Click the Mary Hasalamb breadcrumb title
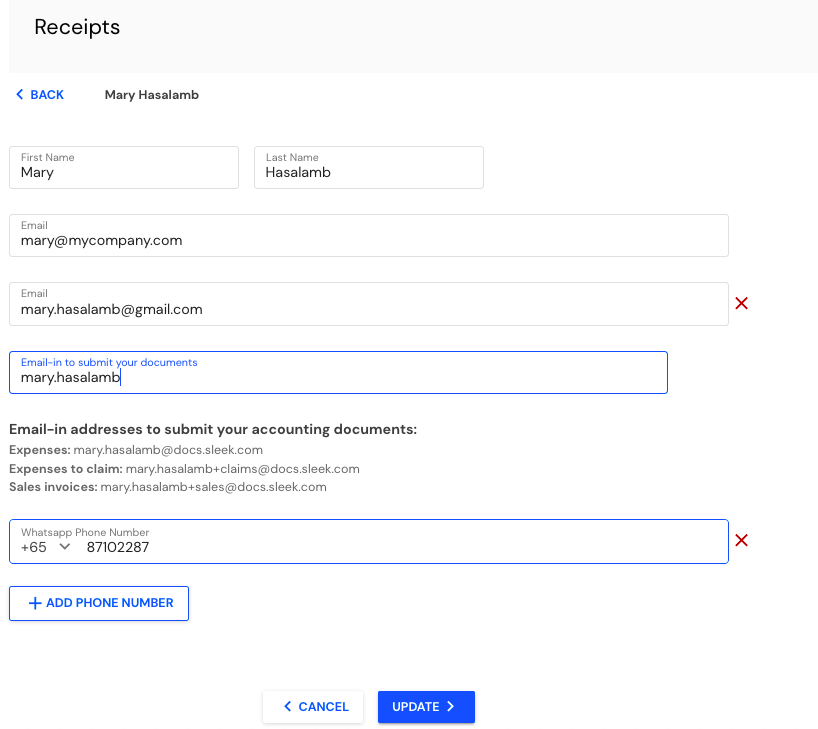This screenshot has height=729, width=818. [152, 95]
